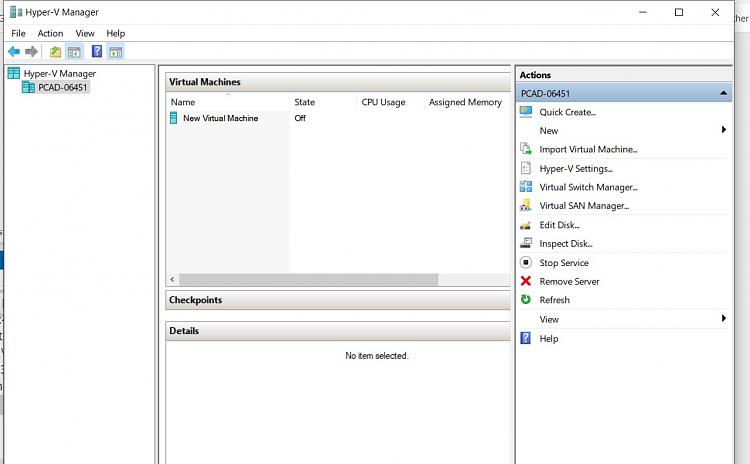
Task: Toggle the Show/Hide Console Tree toolbar icon
Action: click(x=74, y=52)
